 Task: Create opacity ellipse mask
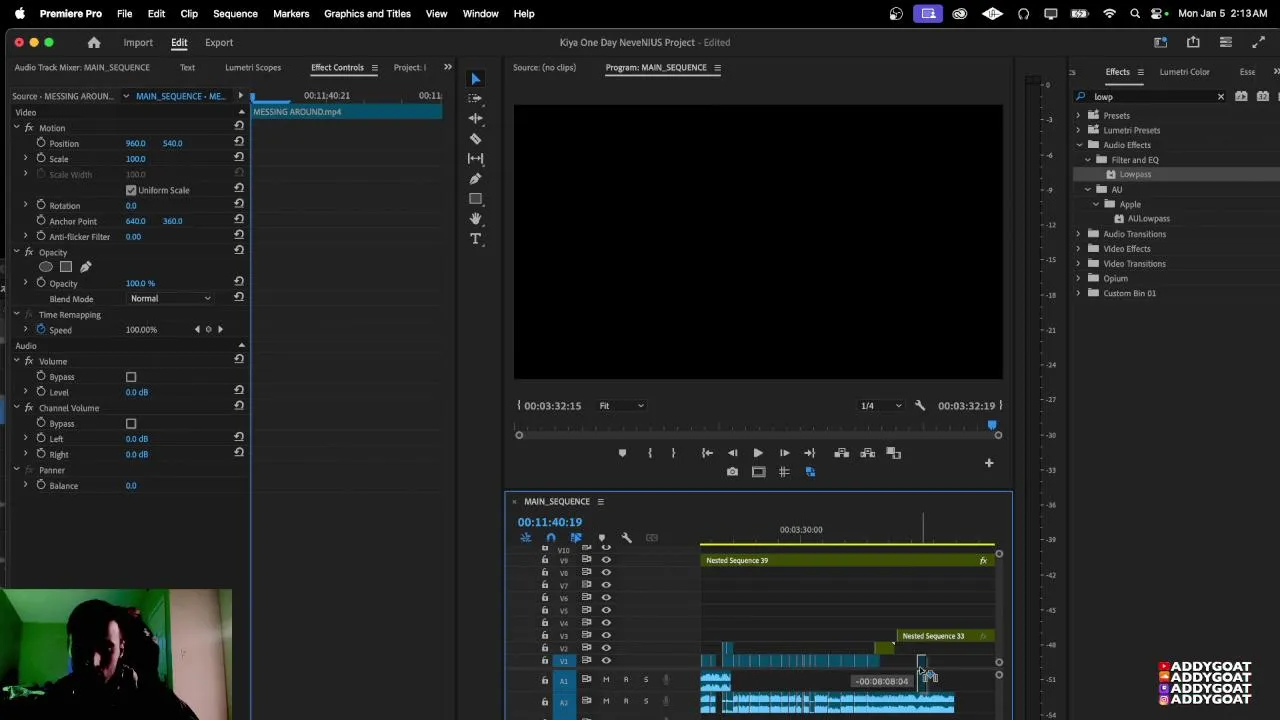coord(46,267)
